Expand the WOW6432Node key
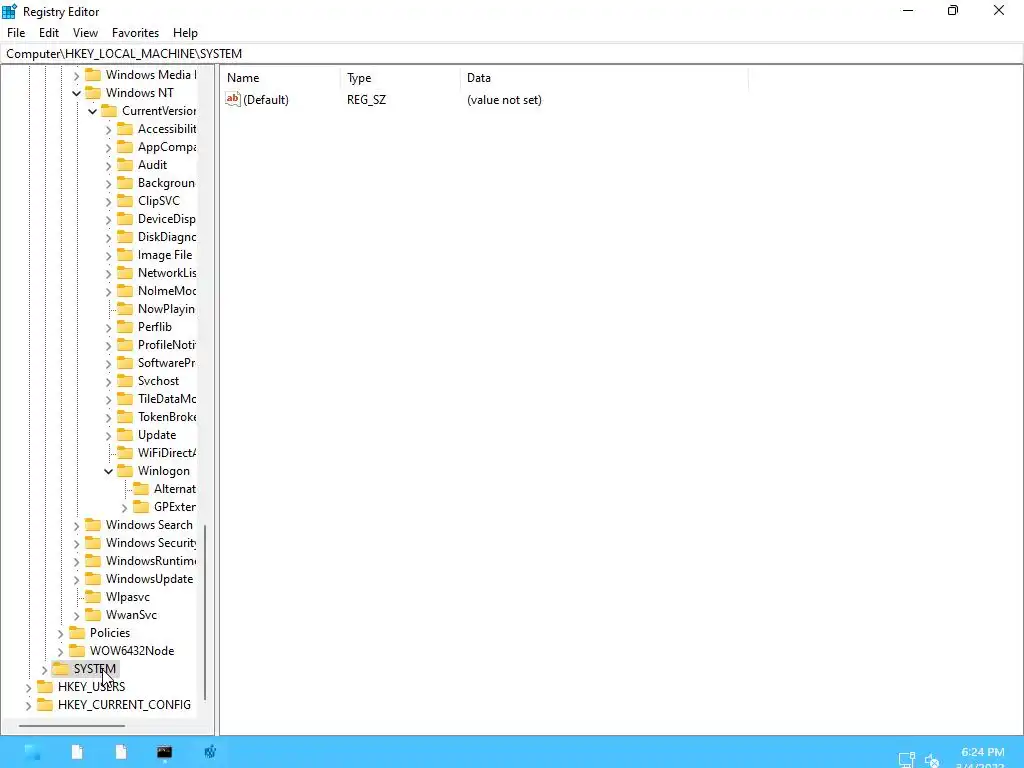Image resolution: width=1024 pixels, height=768 pixels. (x=60, y=652)
